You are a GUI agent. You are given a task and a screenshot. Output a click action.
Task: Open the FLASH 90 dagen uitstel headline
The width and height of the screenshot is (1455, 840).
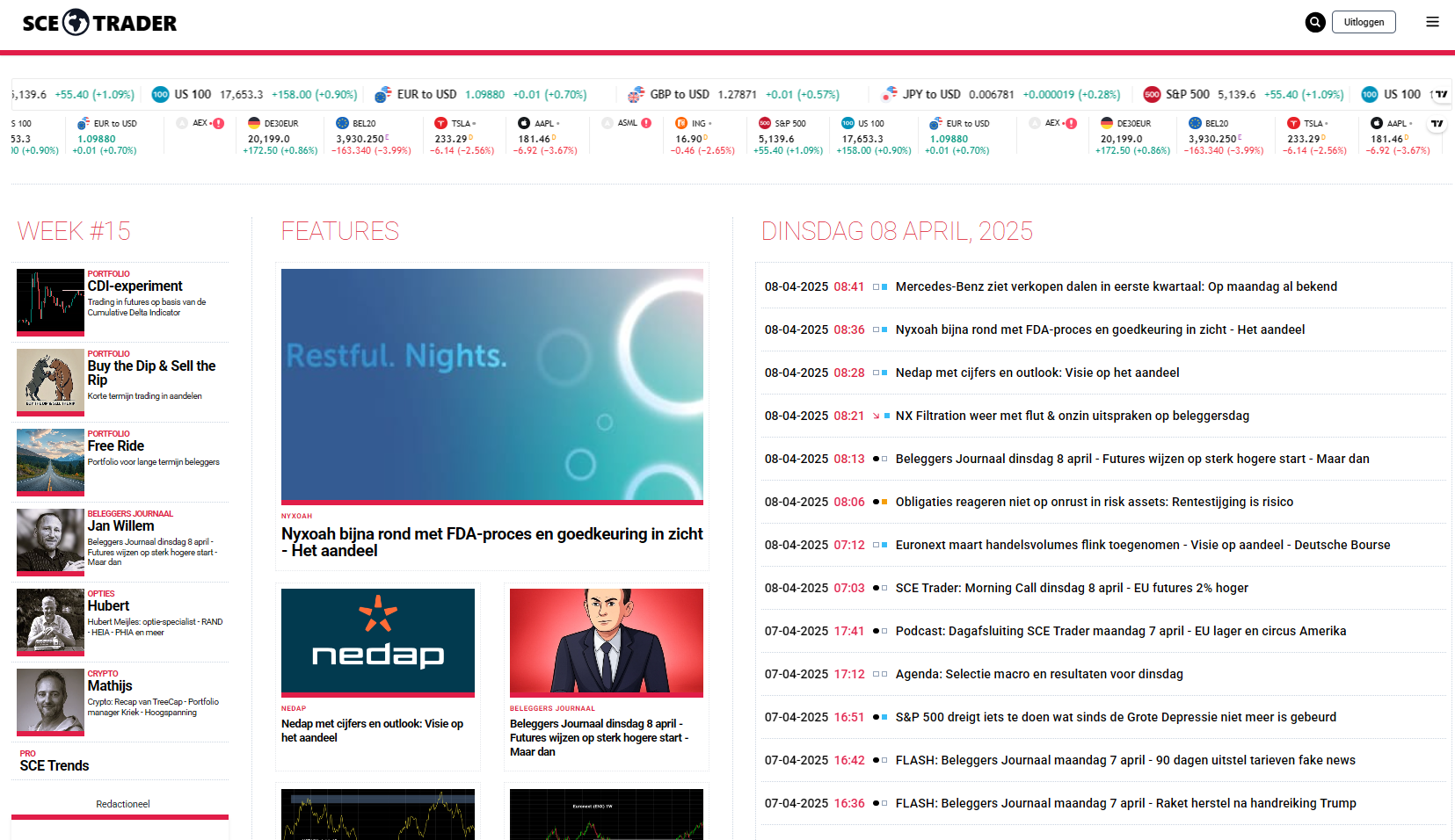point(1125,760)
